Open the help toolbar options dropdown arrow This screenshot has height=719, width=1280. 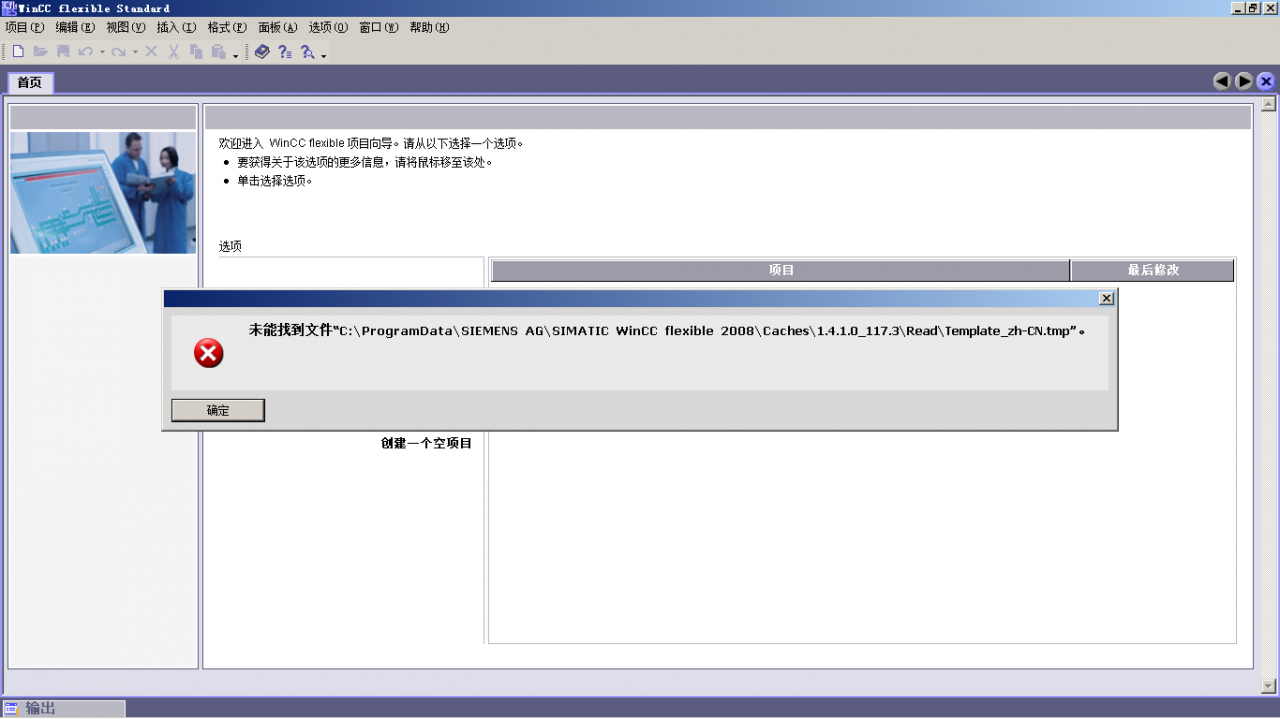tap(324, 55)
